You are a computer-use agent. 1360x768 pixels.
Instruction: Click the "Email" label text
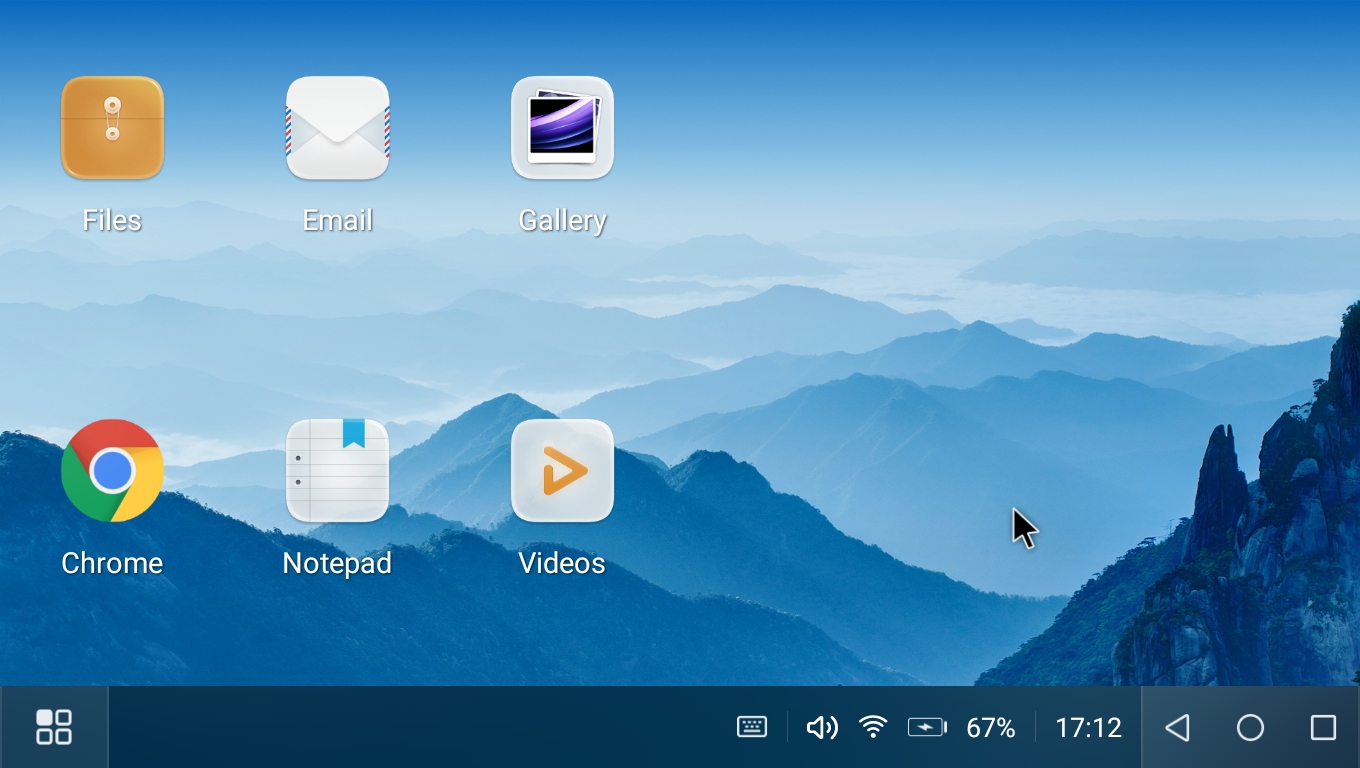pyautogui.click(x=337, y=220)
